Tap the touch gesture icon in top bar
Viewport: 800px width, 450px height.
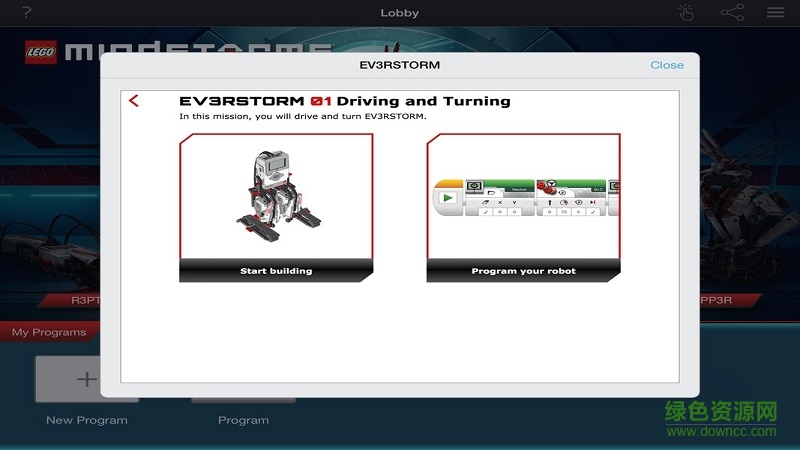[686, 13]
